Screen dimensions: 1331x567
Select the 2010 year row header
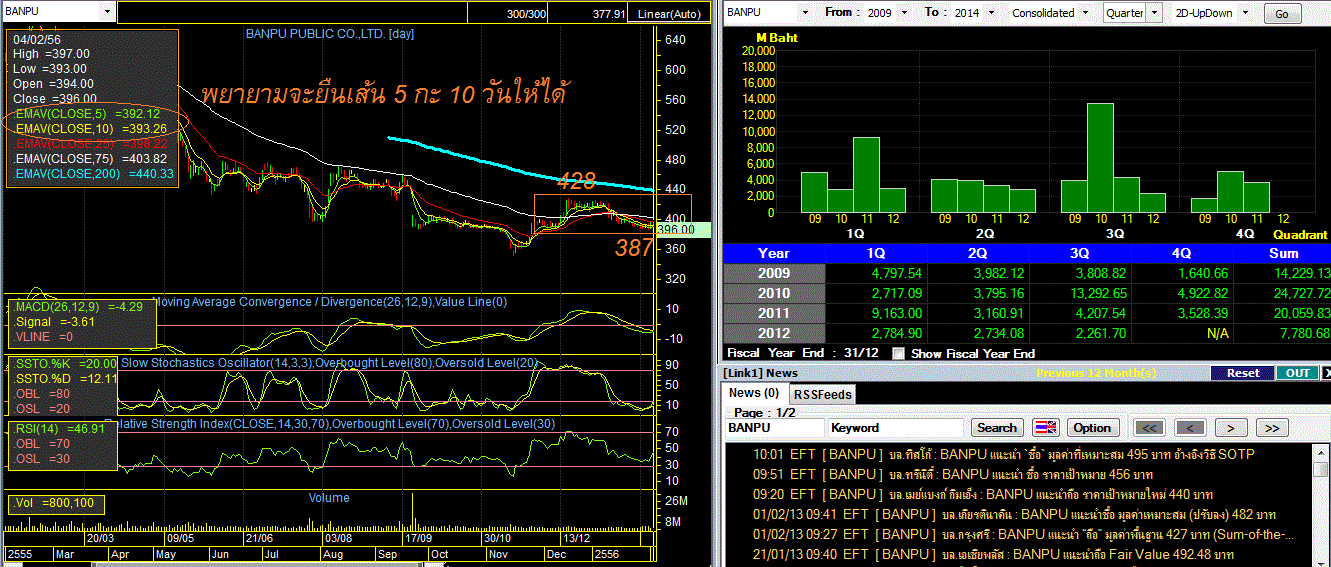tap(774, 293)
